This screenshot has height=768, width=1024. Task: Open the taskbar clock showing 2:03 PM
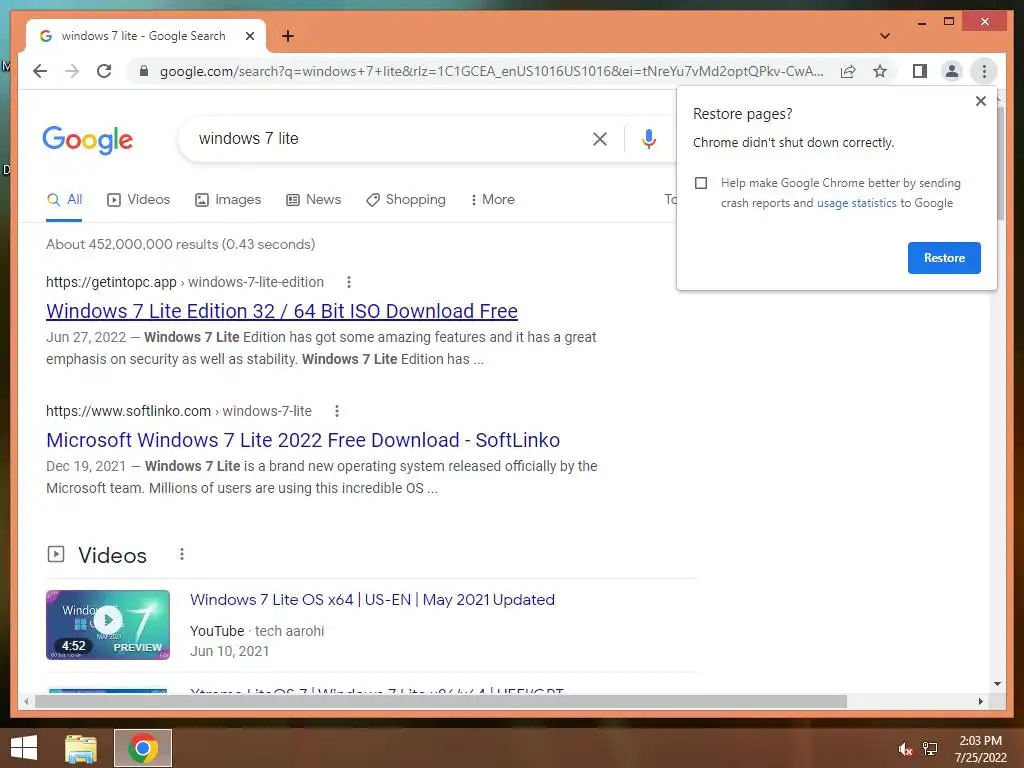980,749
